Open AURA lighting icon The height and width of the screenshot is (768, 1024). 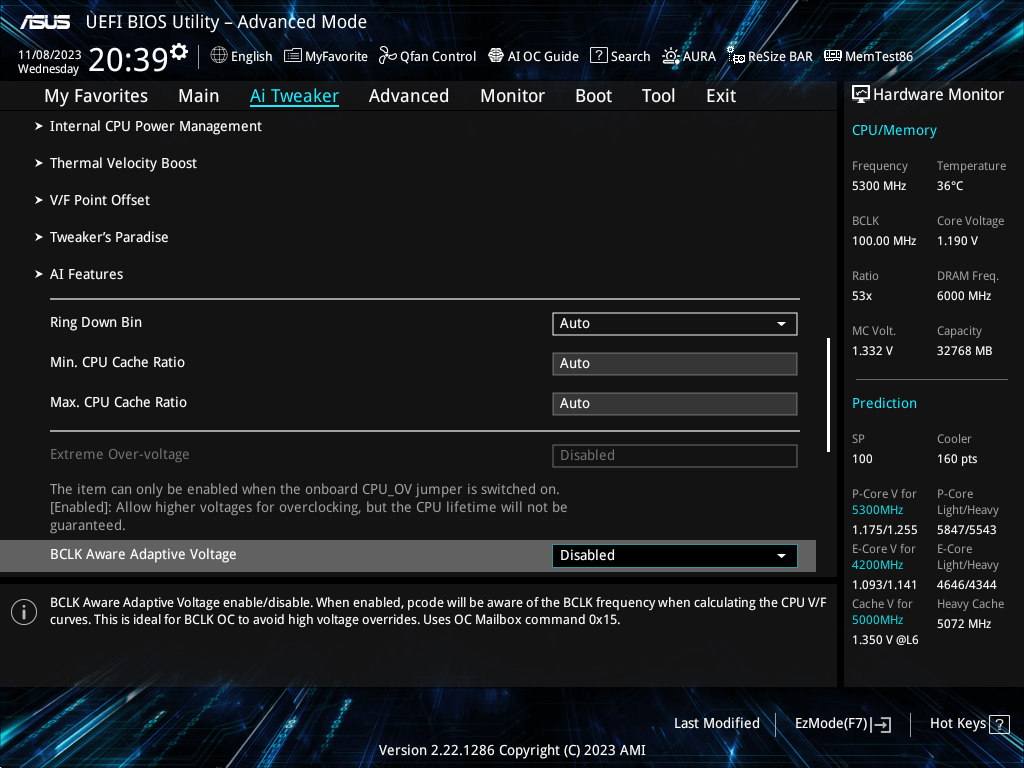click(x=671, y=56)
